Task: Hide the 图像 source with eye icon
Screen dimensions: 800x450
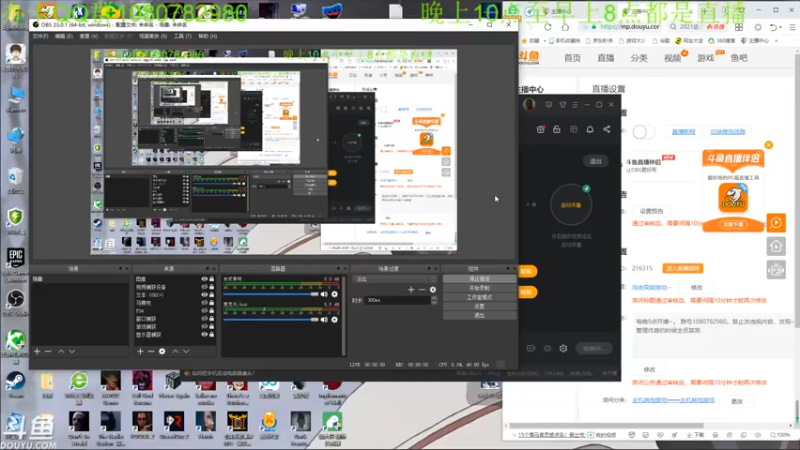Action: coord(204,279)
